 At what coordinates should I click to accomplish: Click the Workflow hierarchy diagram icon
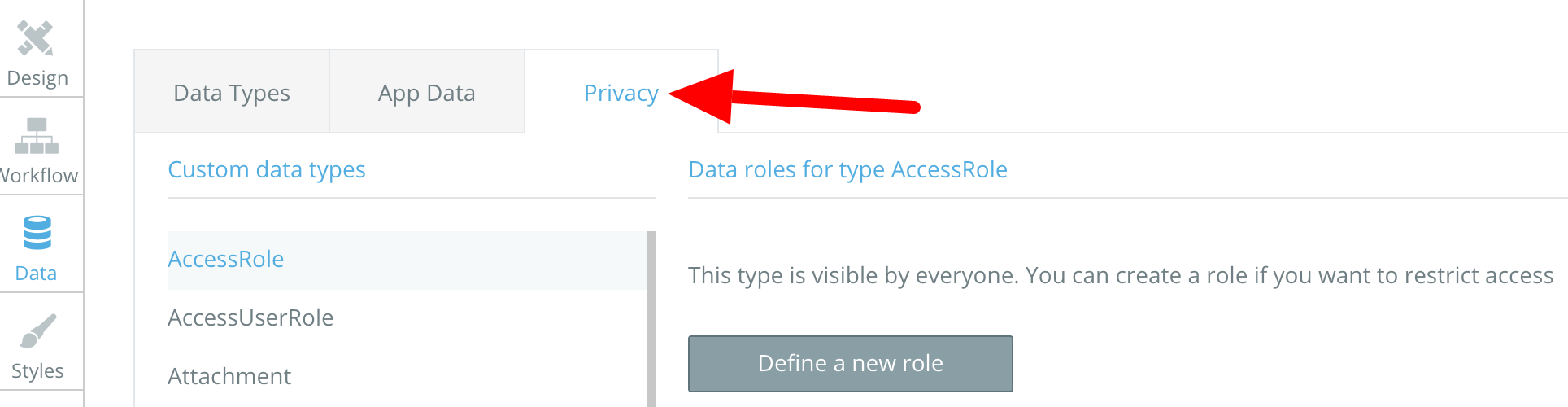pyautogui.click(x=37, y=136)
